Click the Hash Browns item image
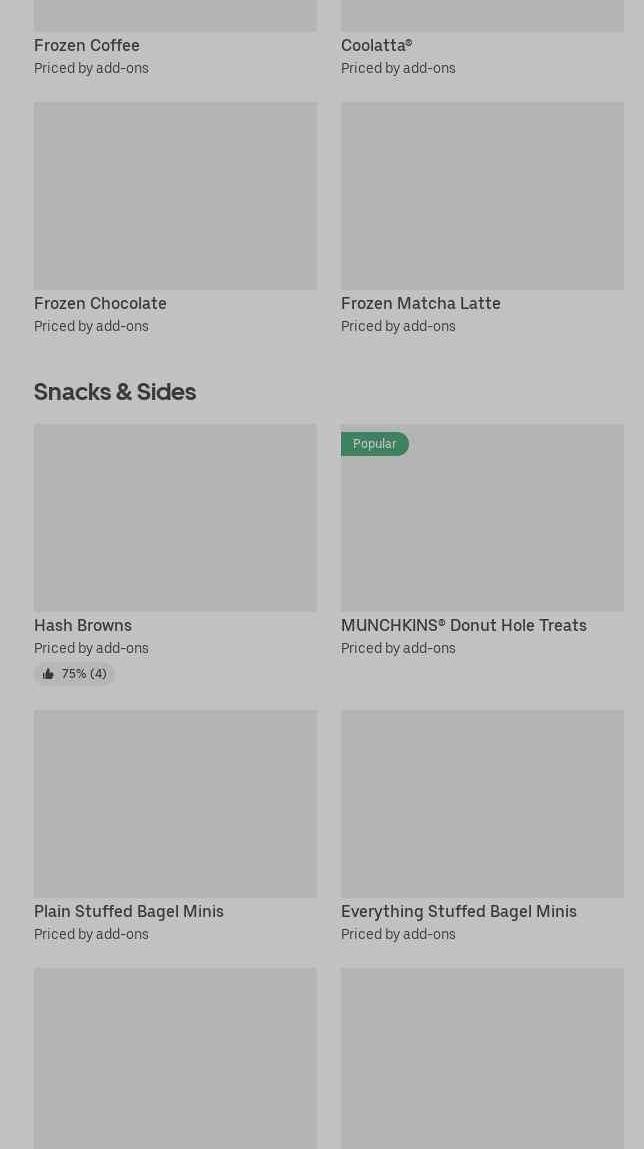The height and width of the screenshot is (1149, 644). 175,517
